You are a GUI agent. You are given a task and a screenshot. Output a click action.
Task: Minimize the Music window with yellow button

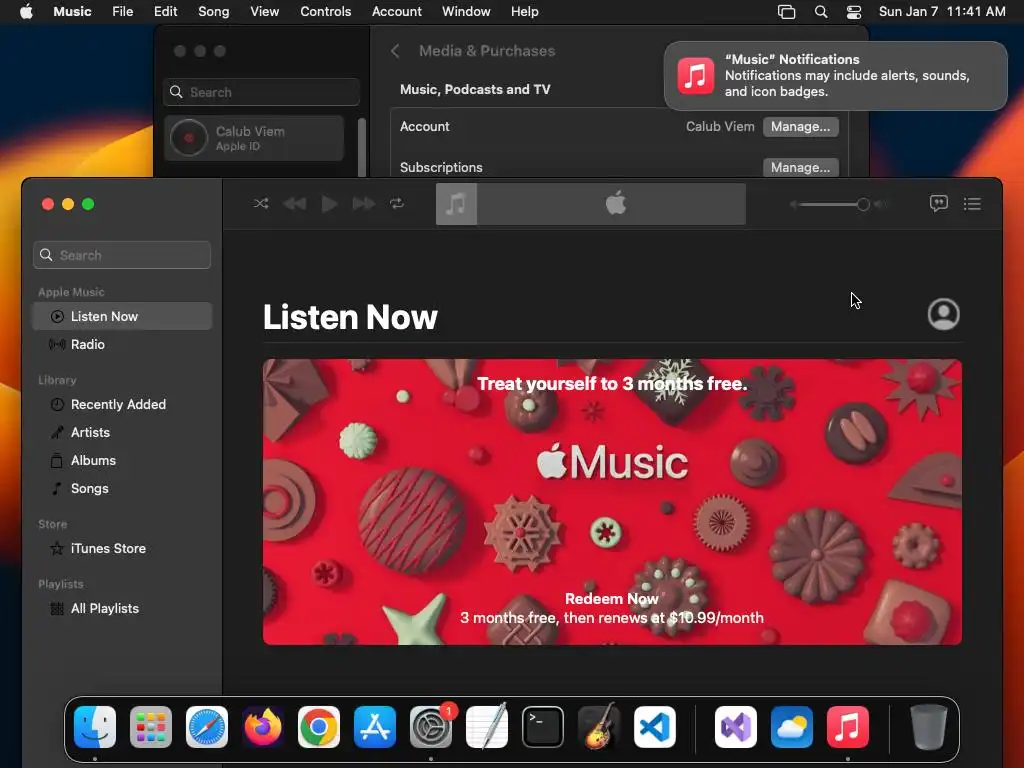(68, 204)
